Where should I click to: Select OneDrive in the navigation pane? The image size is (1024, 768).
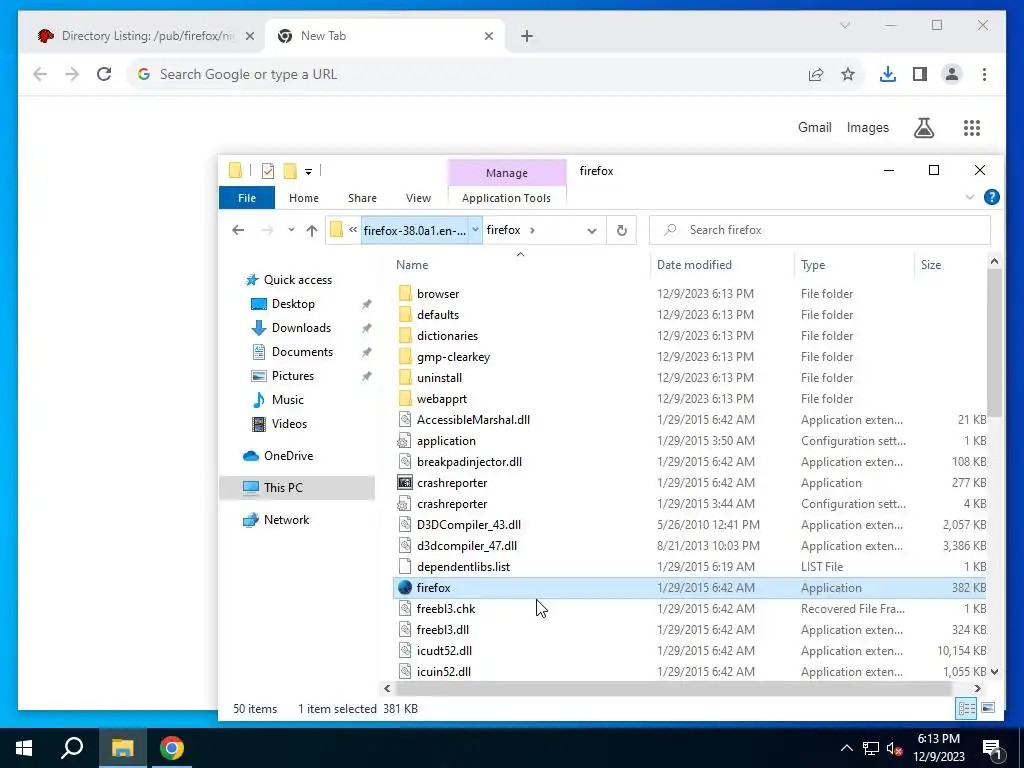tap(288, 456)
